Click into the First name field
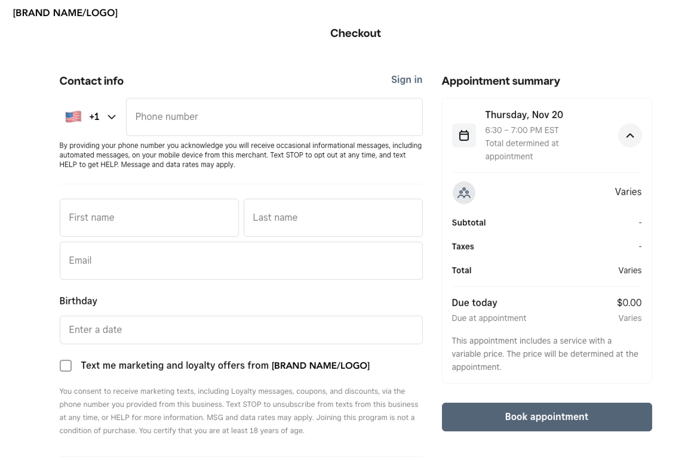688x460 pixels. tap(149, 218)
